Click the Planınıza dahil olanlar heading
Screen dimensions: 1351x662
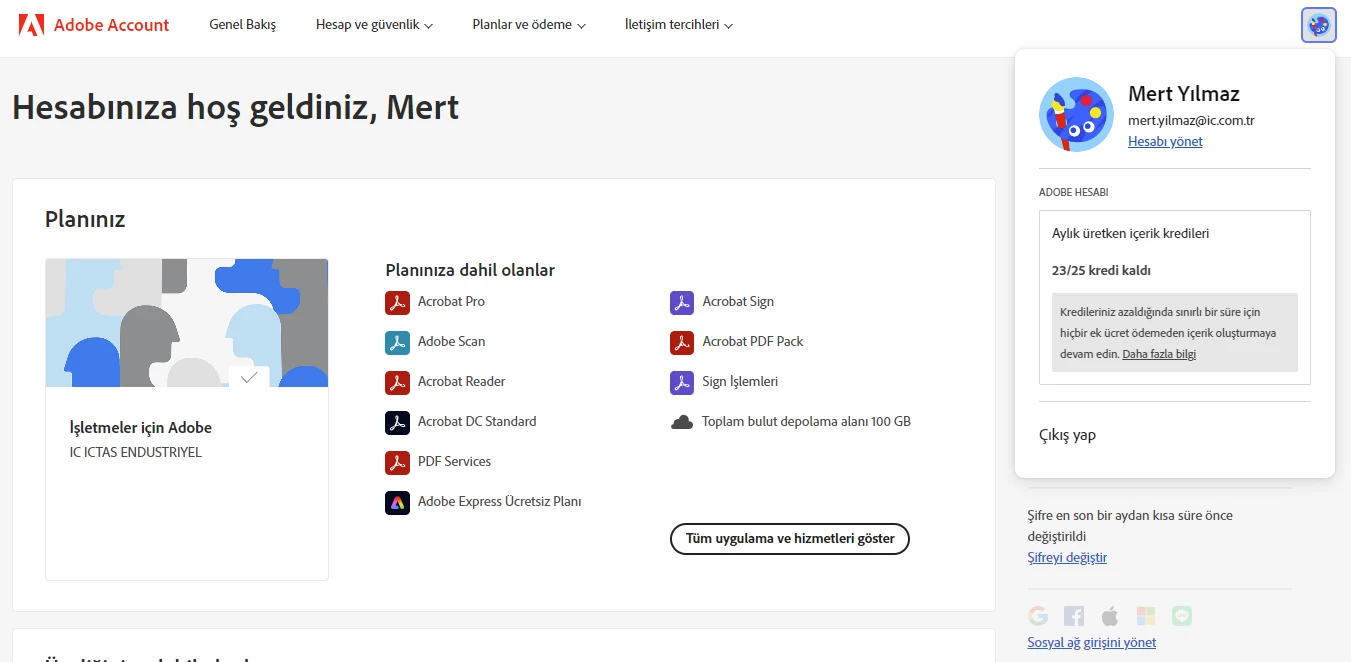click(x=470, y=270)
